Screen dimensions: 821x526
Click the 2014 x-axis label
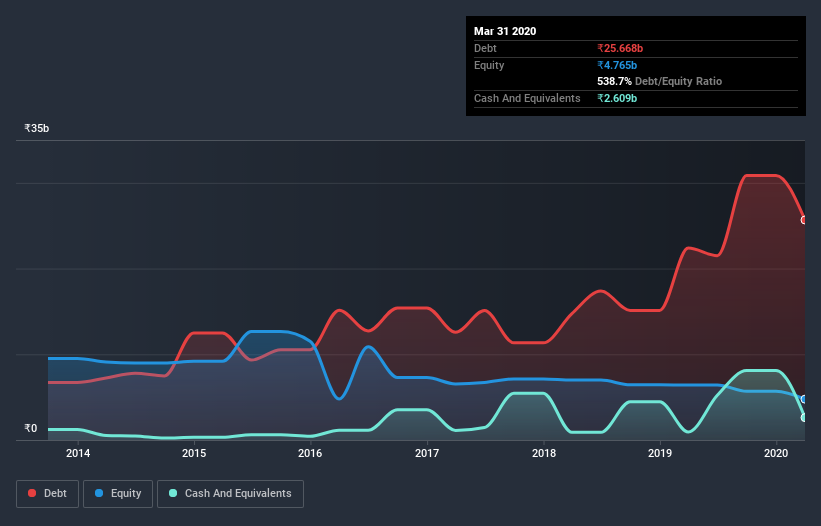(x=77, y=453)
